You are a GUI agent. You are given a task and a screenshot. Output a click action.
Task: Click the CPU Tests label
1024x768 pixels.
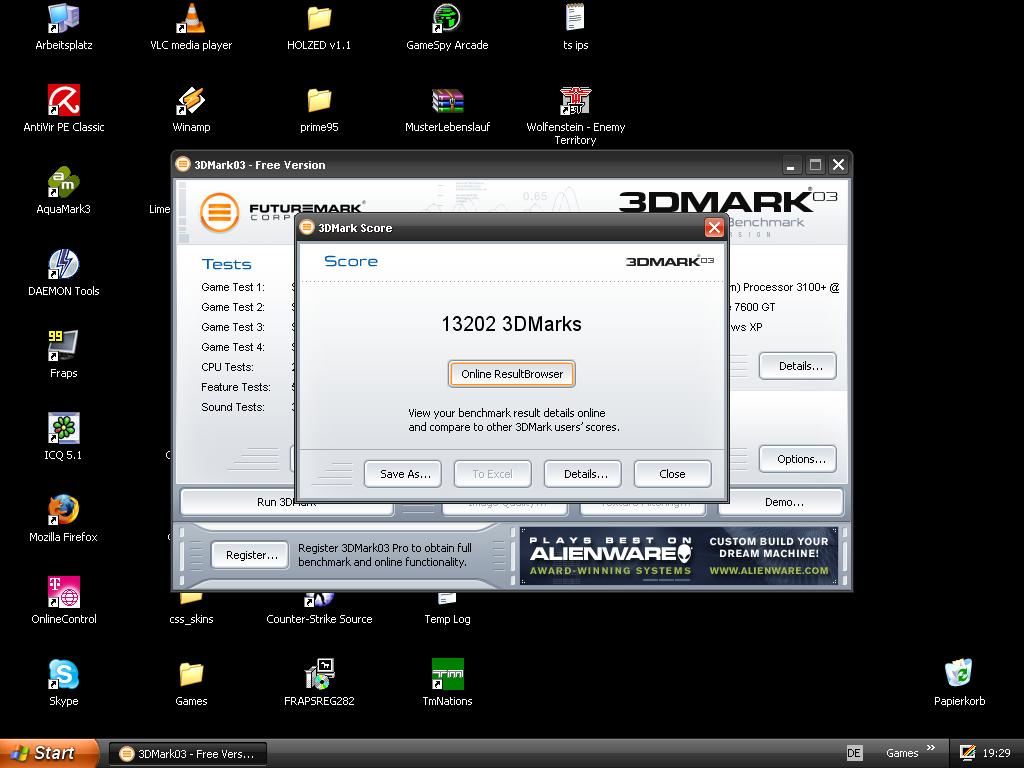(227, 367)
